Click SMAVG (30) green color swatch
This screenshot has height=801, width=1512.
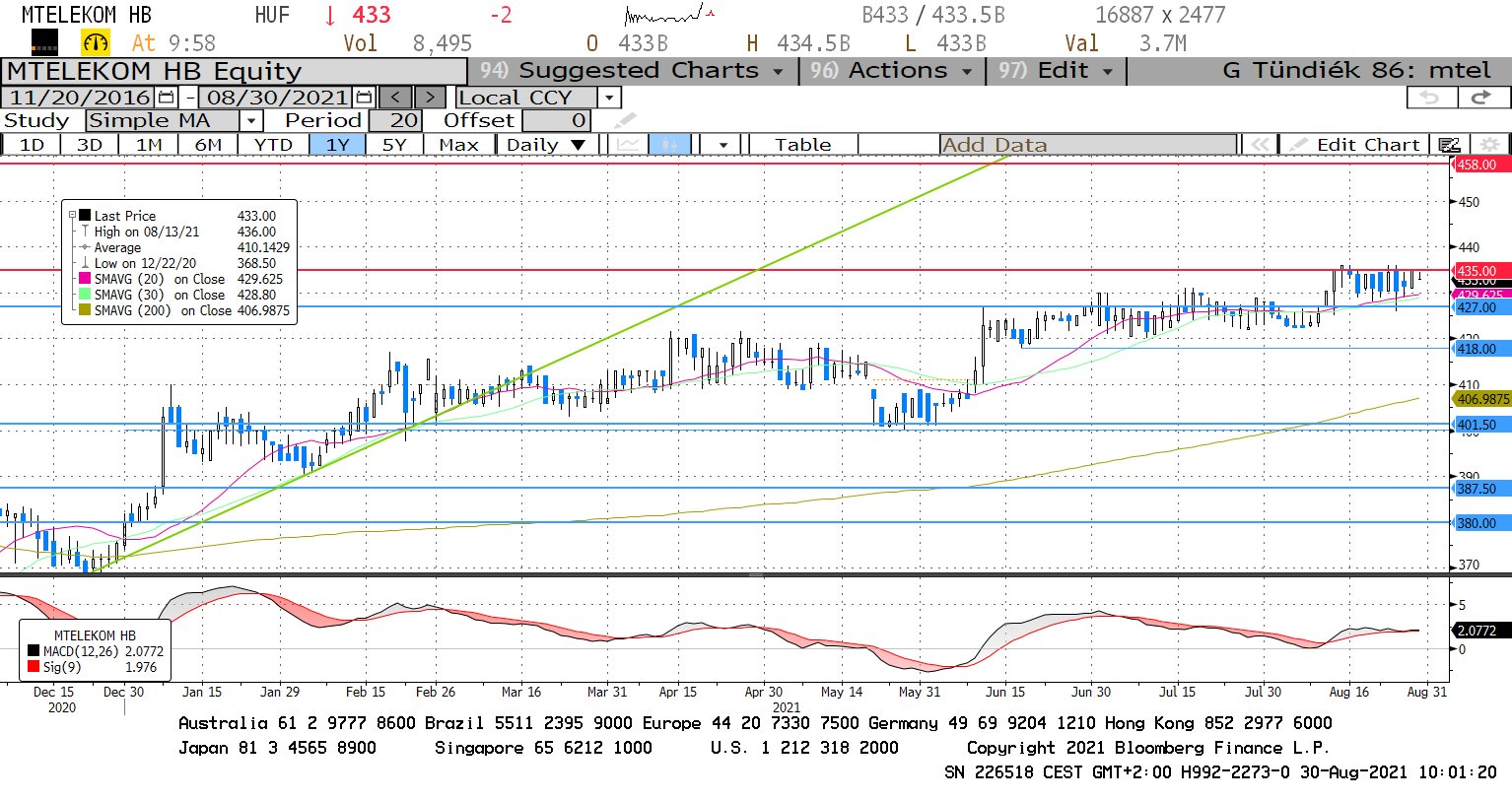coord(86,295)
